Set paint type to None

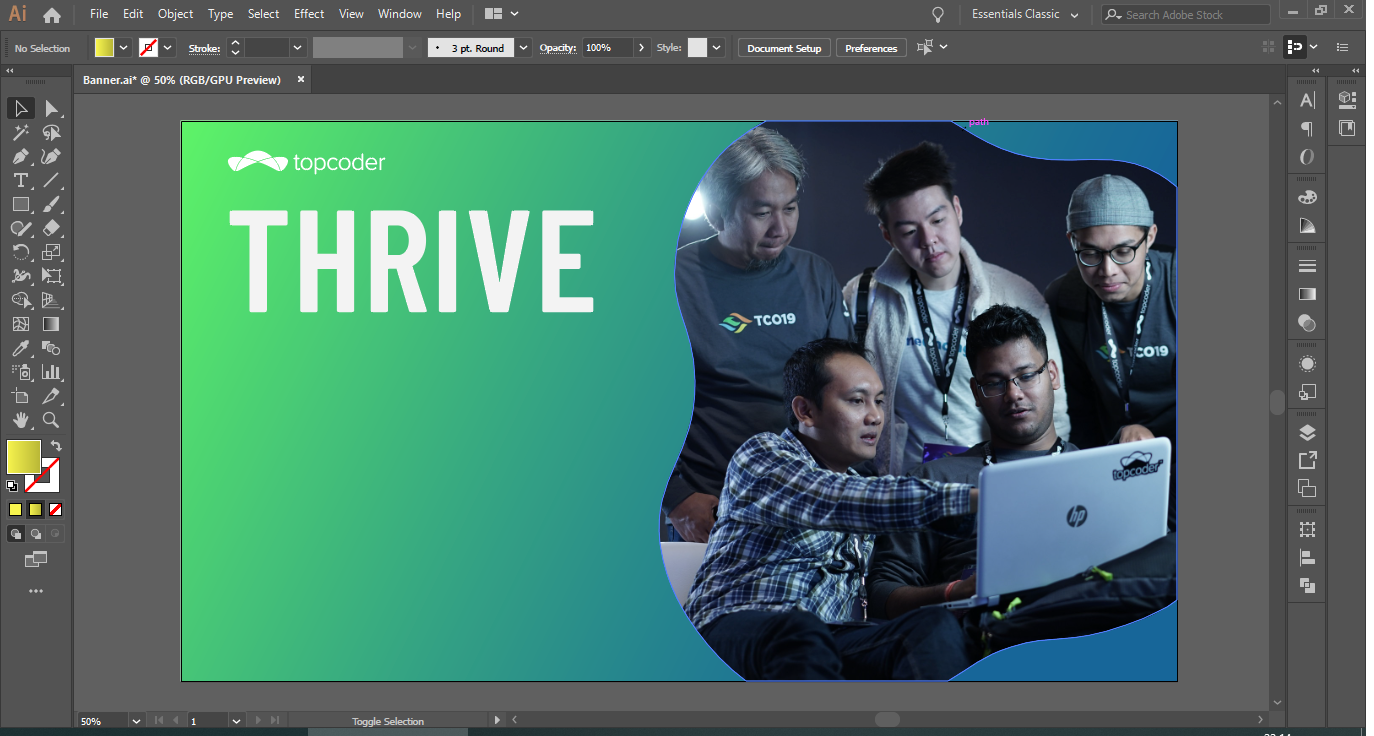pyautogui.click(x=56, y=509)
